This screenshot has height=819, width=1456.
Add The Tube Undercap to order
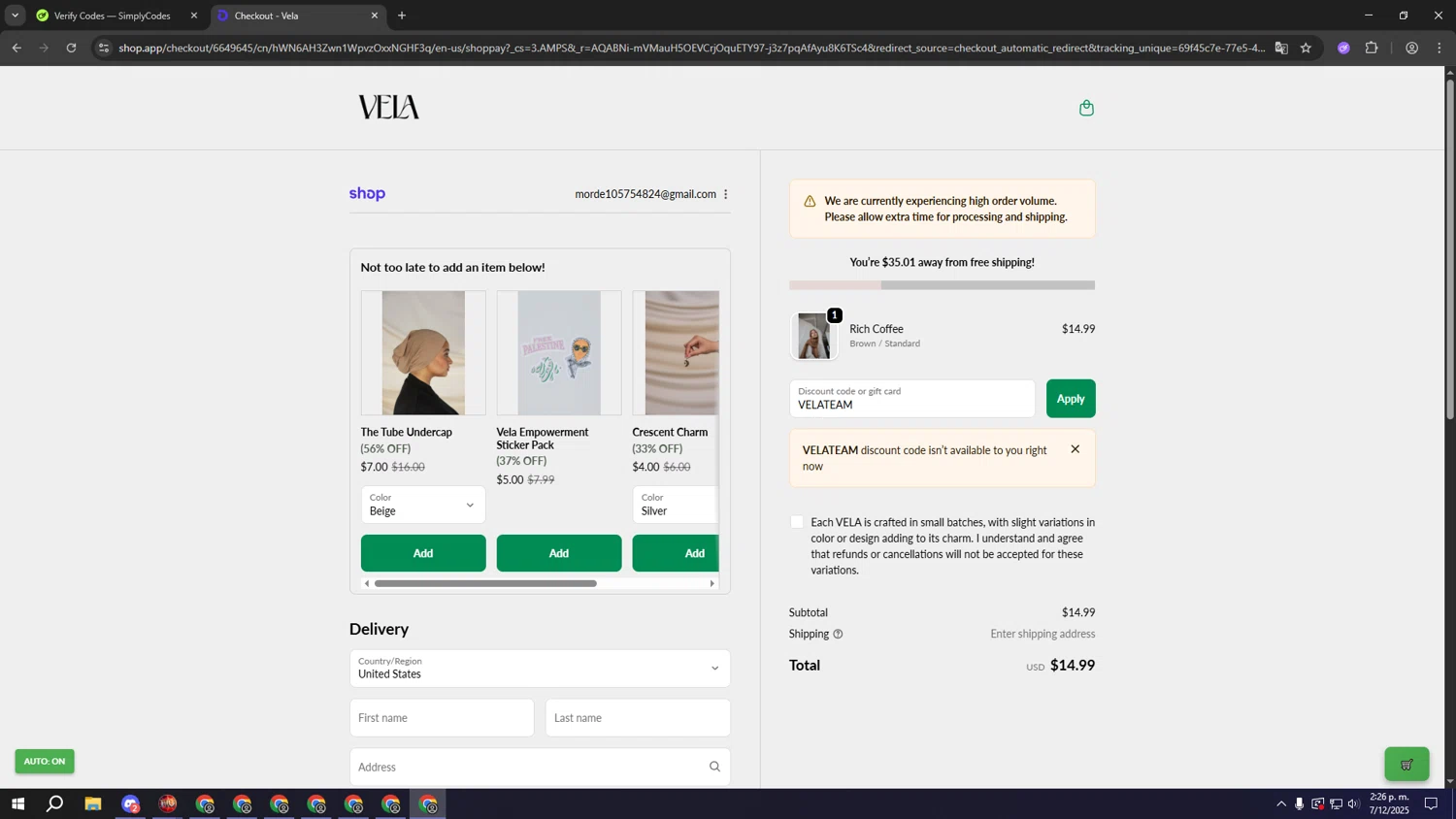(423, 553)
